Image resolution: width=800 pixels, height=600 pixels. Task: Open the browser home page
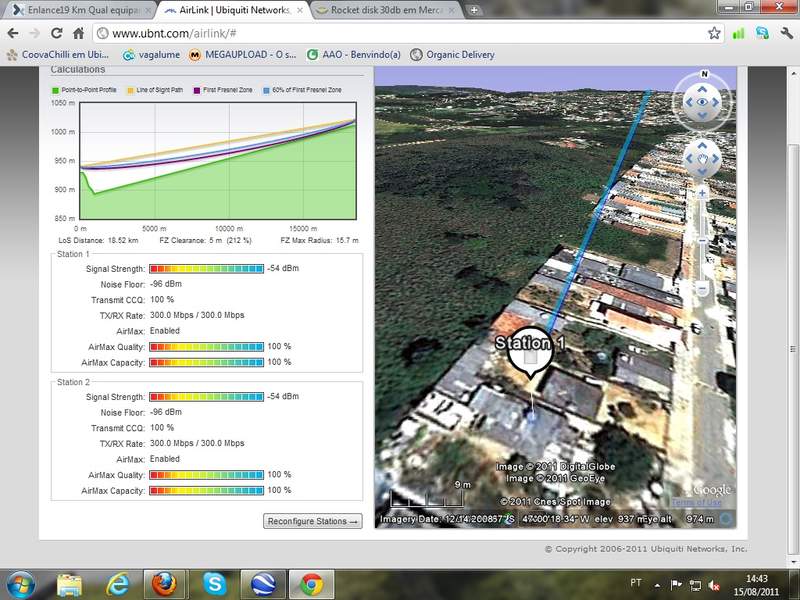click(x=78, y=34)
